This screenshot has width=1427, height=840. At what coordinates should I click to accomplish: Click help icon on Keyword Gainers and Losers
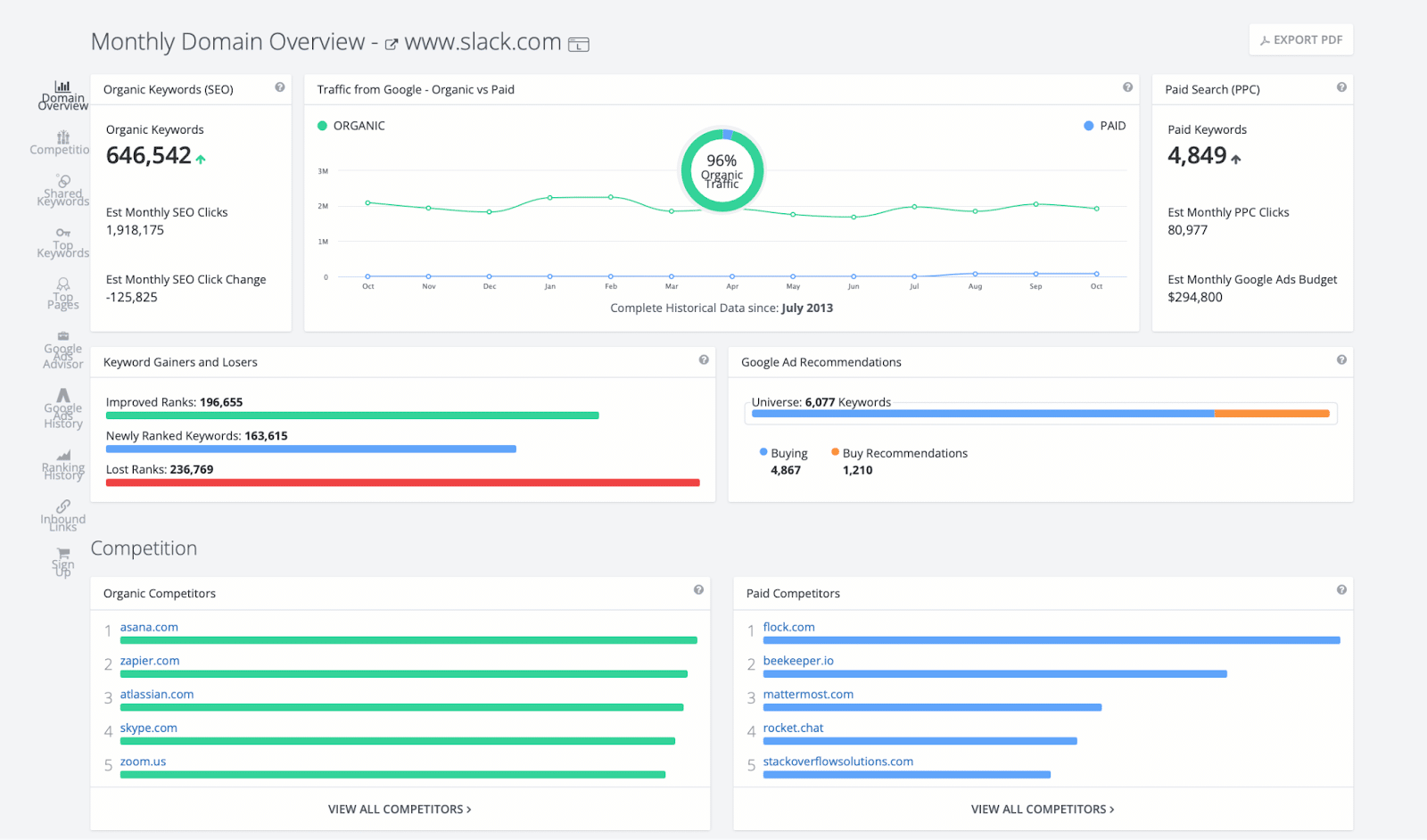(x=704, y=360)
